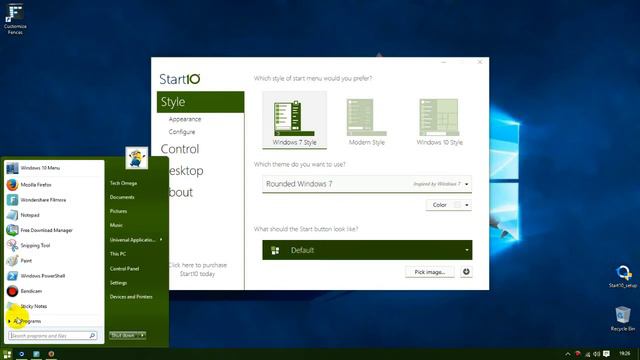The width and height of the screenshot is (640, 360).
Task: Show hidden system tray icons
Action: [x=567, y=354]
